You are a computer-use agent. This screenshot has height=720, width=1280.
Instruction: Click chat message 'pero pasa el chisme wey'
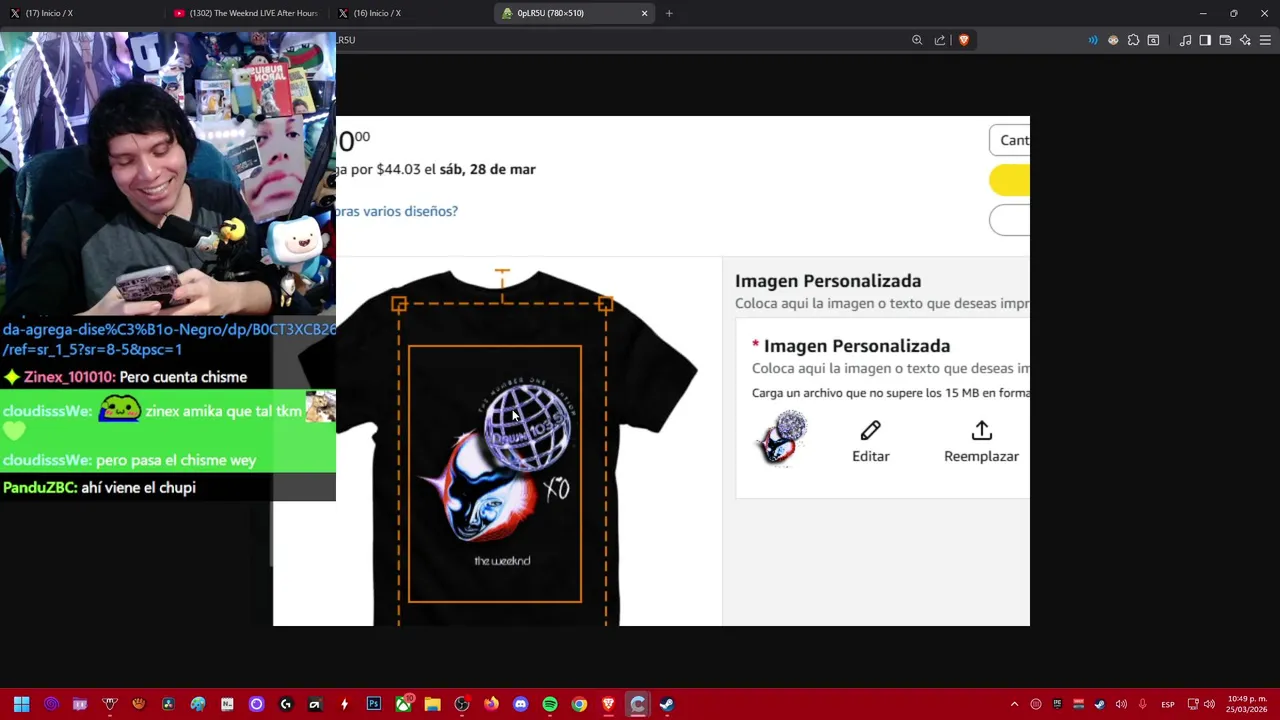pos(176,460)
